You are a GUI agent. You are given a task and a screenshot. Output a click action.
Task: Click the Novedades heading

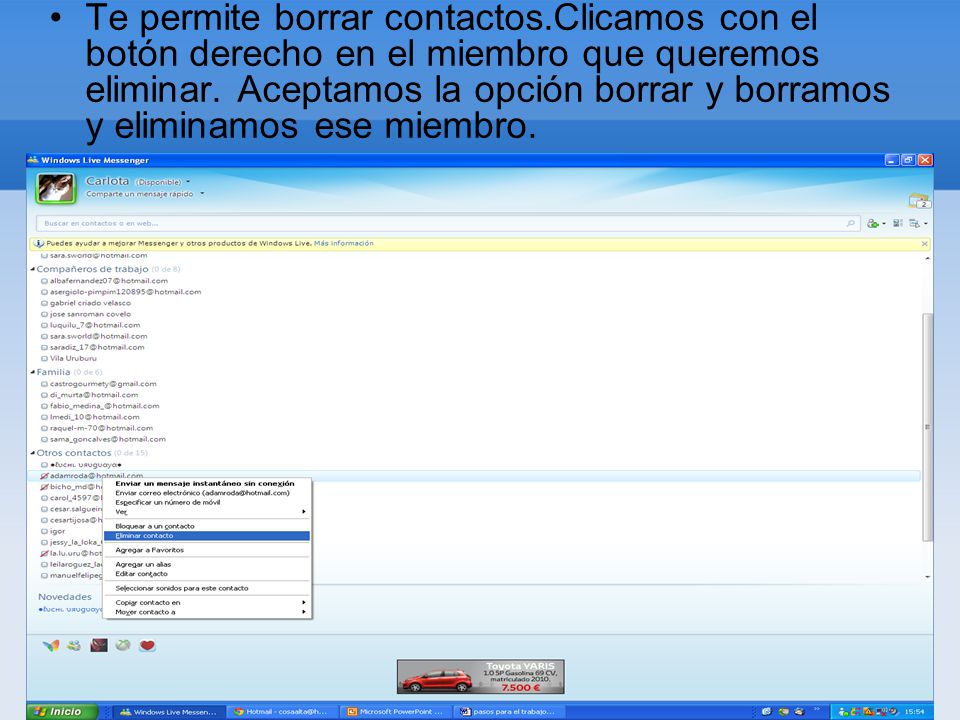65,597
